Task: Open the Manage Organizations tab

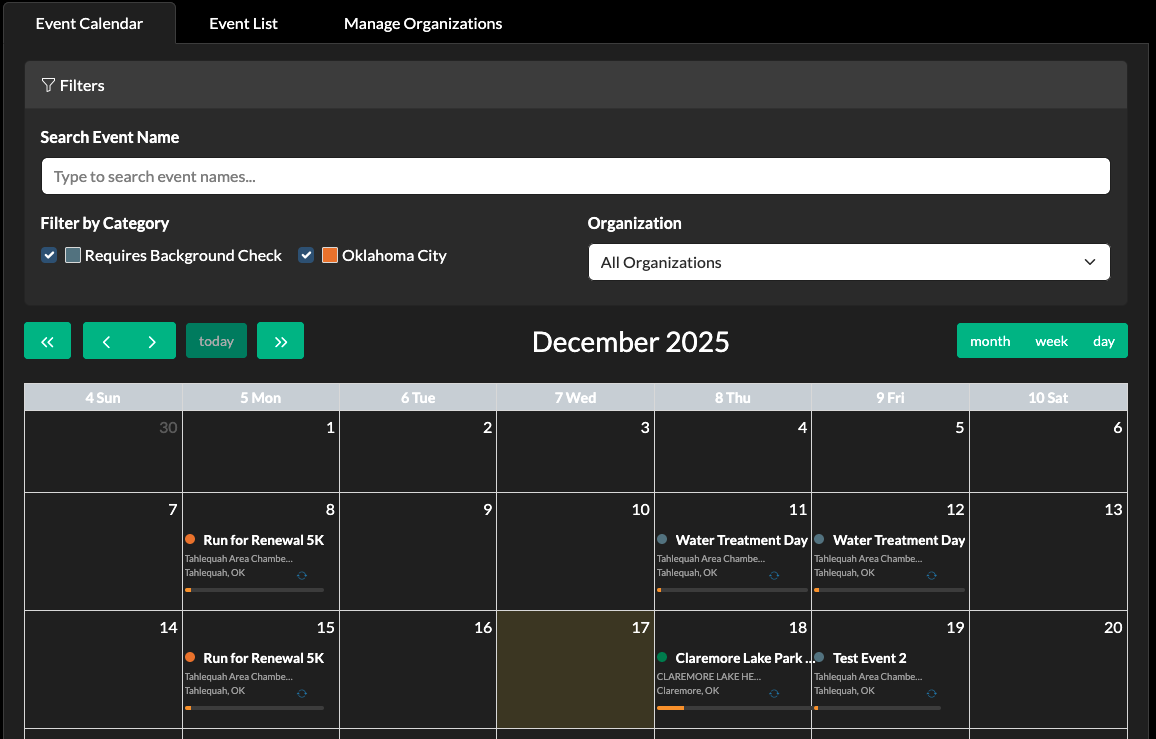Action: [x=423, y=23]
